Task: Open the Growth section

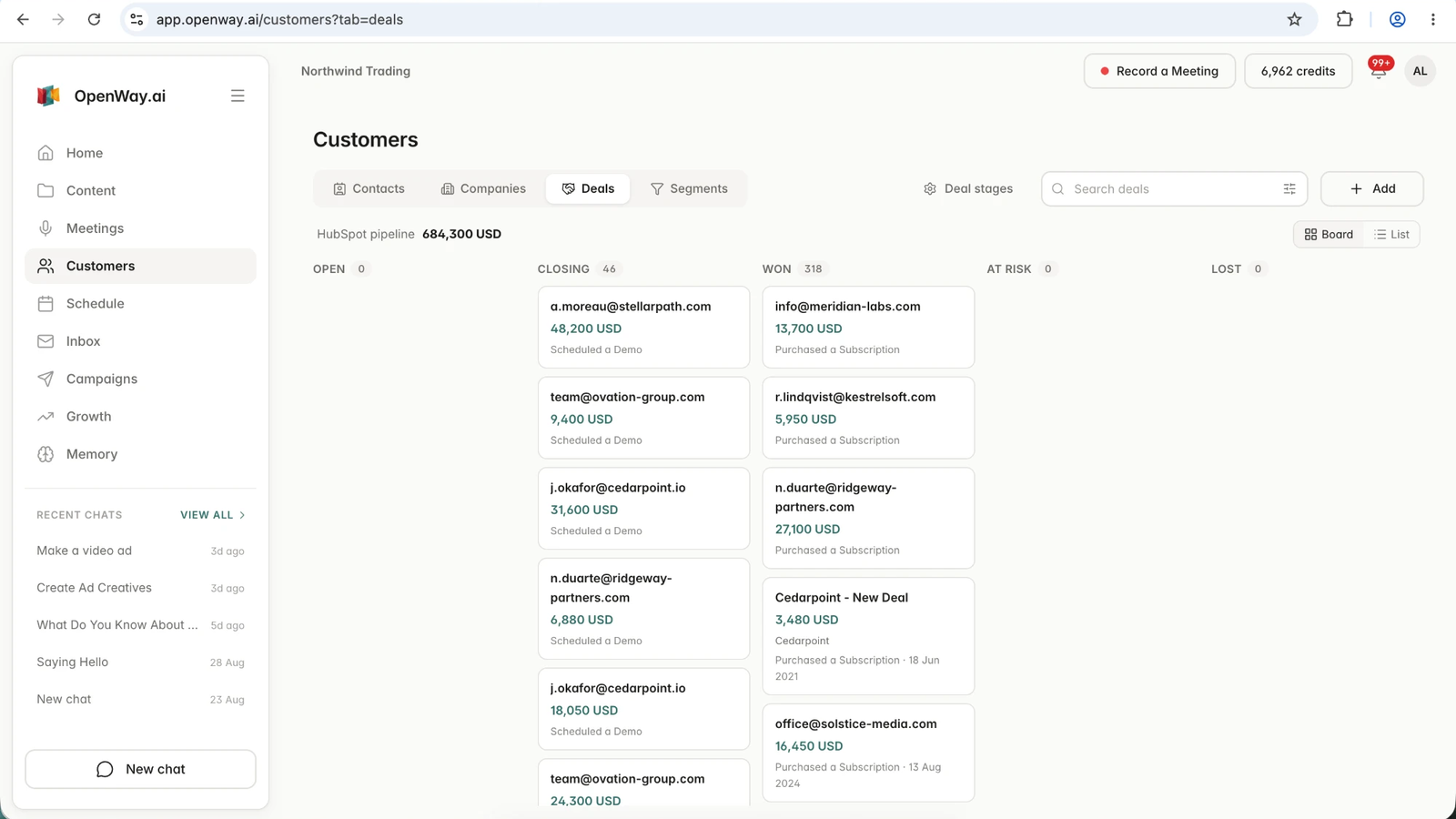Action: tap(140, 417)
